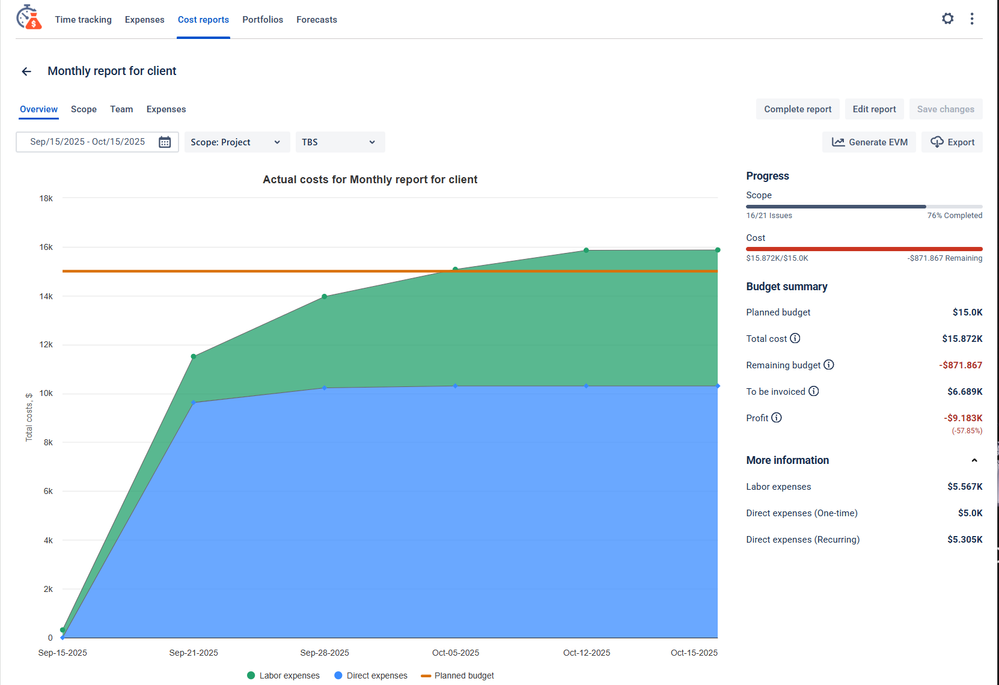Toggle Direct expenses series in legend
Image resolution: width=999 pixels, height=685 pixels.
click(x=369, y=676)
